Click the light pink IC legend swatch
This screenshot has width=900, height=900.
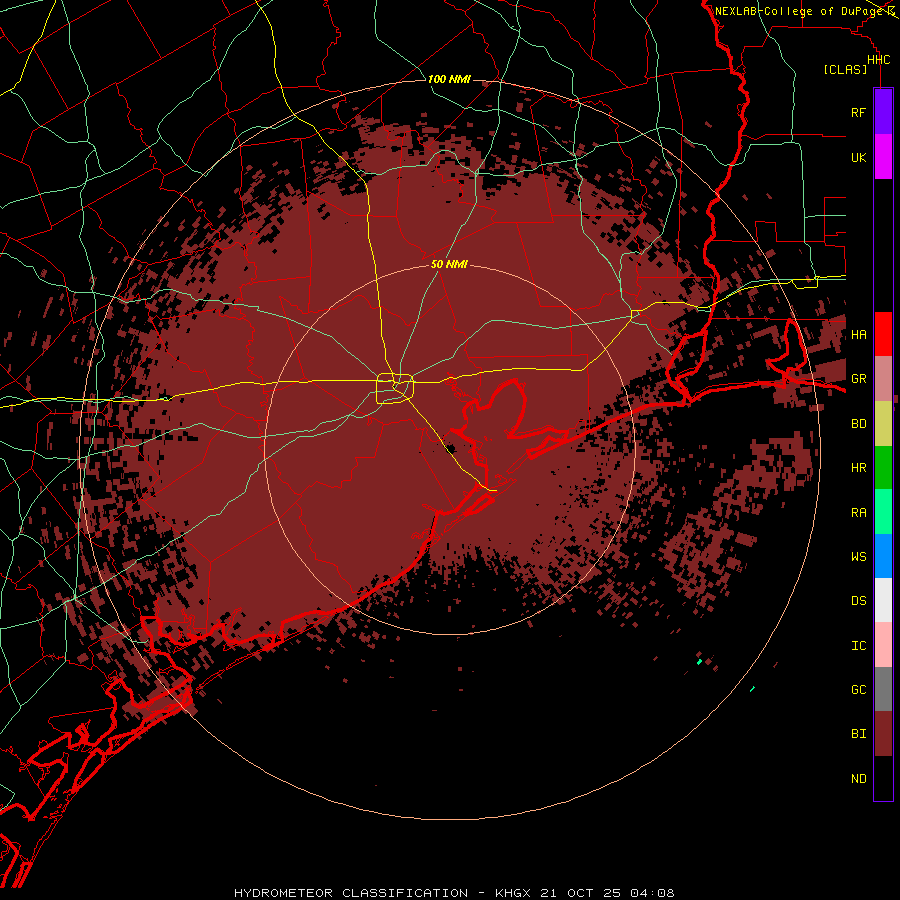click(x=883, y=645)
